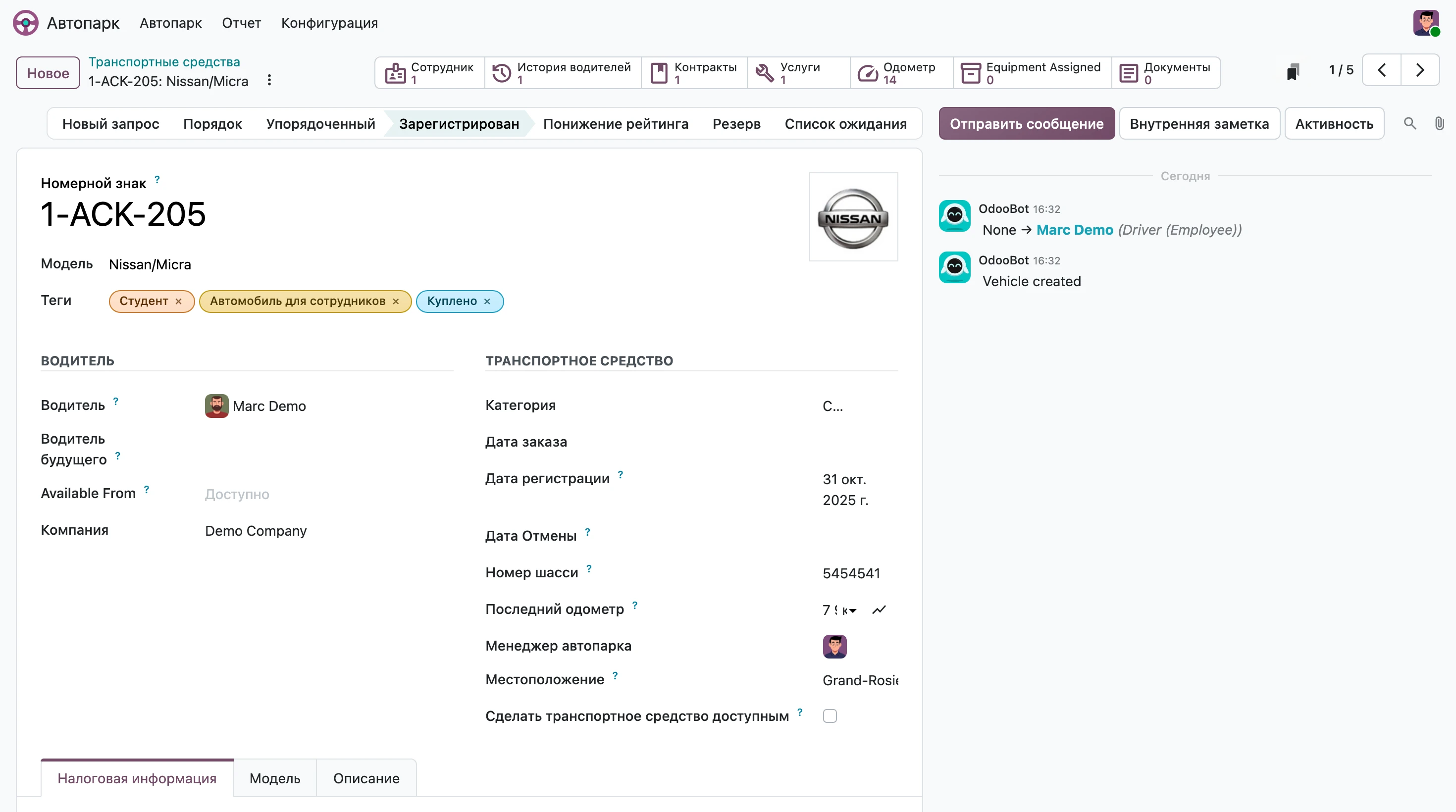1456x812 pixels.
Task: Click the Available From date field
Action: coord(328,495)
